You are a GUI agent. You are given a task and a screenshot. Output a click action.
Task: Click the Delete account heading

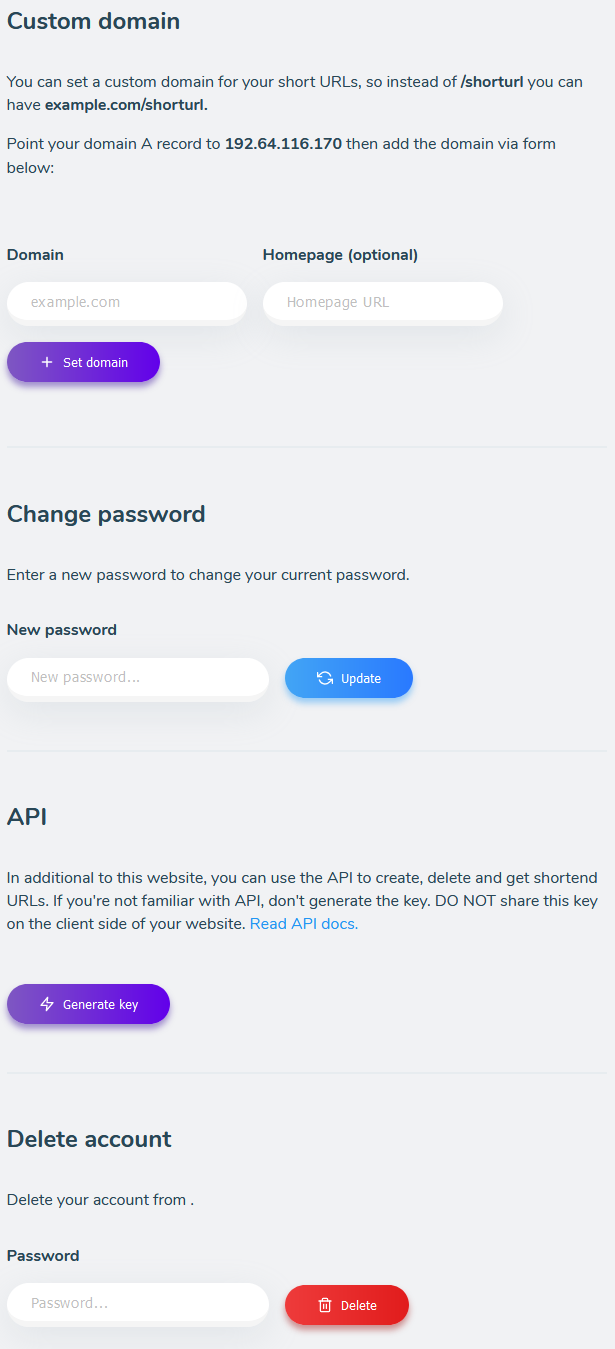click(88, 1139)
